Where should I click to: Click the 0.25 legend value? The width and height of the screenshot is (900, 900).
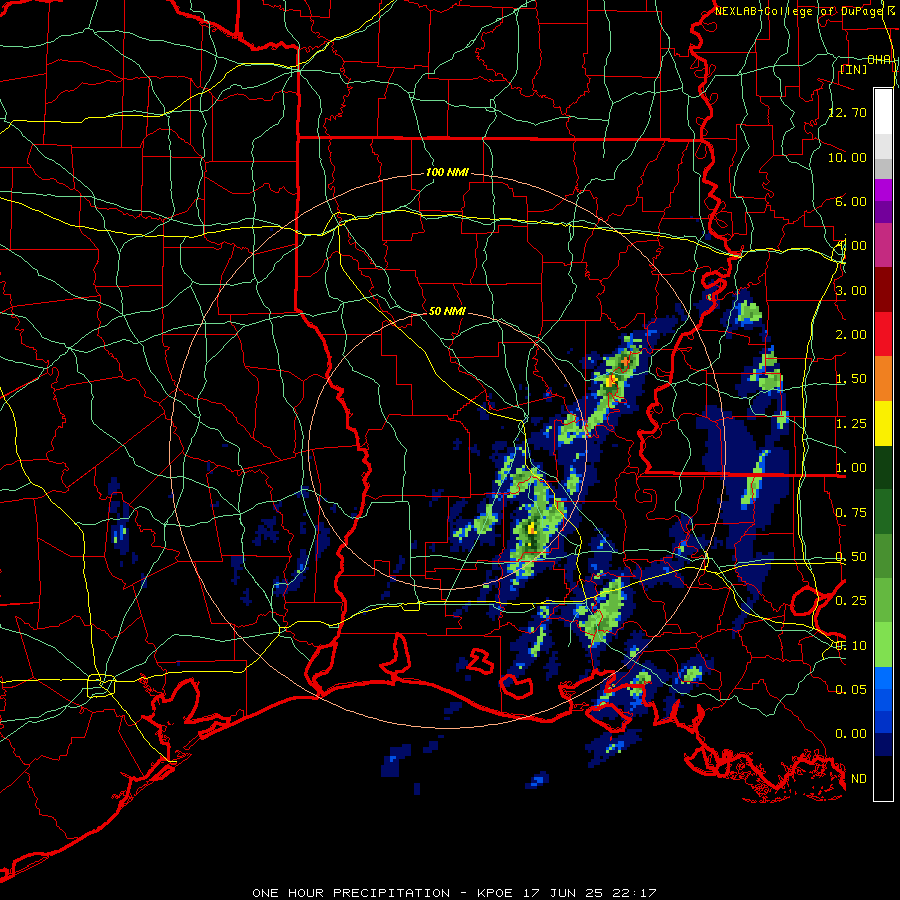[851, 601]
